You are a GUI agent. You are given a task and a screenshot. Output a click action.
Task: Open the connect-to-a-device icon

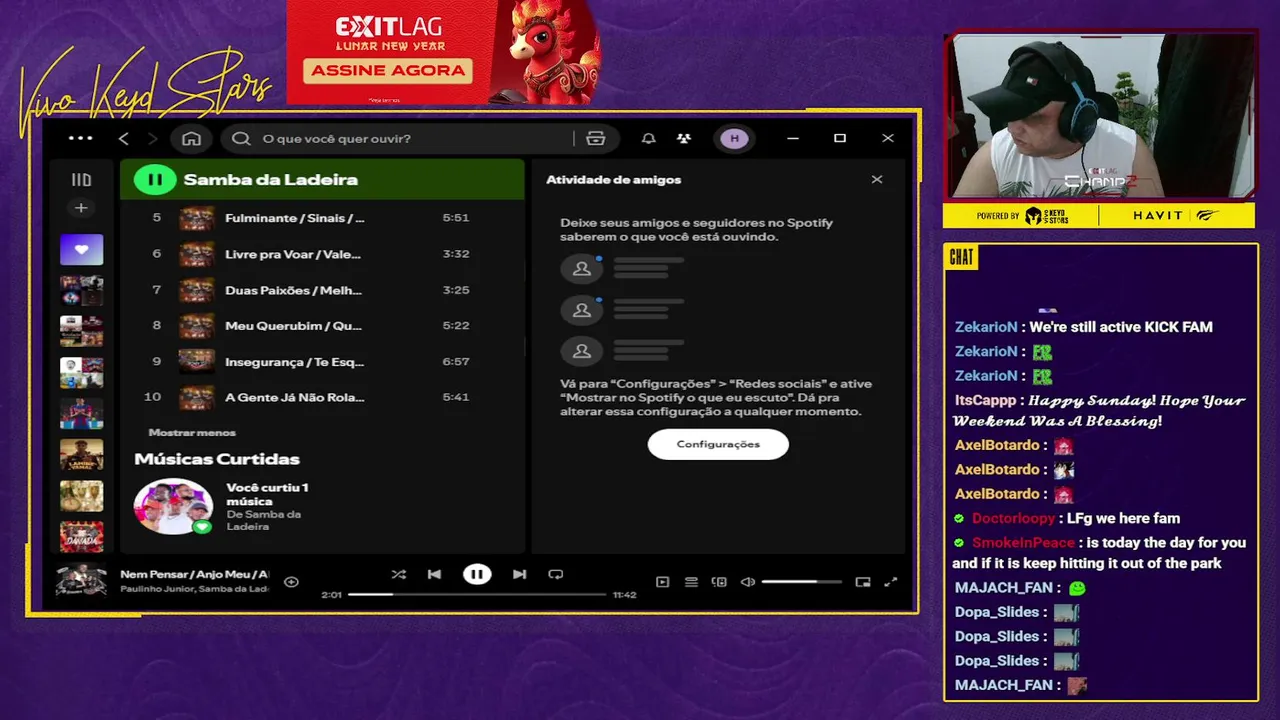click(719, 582)
